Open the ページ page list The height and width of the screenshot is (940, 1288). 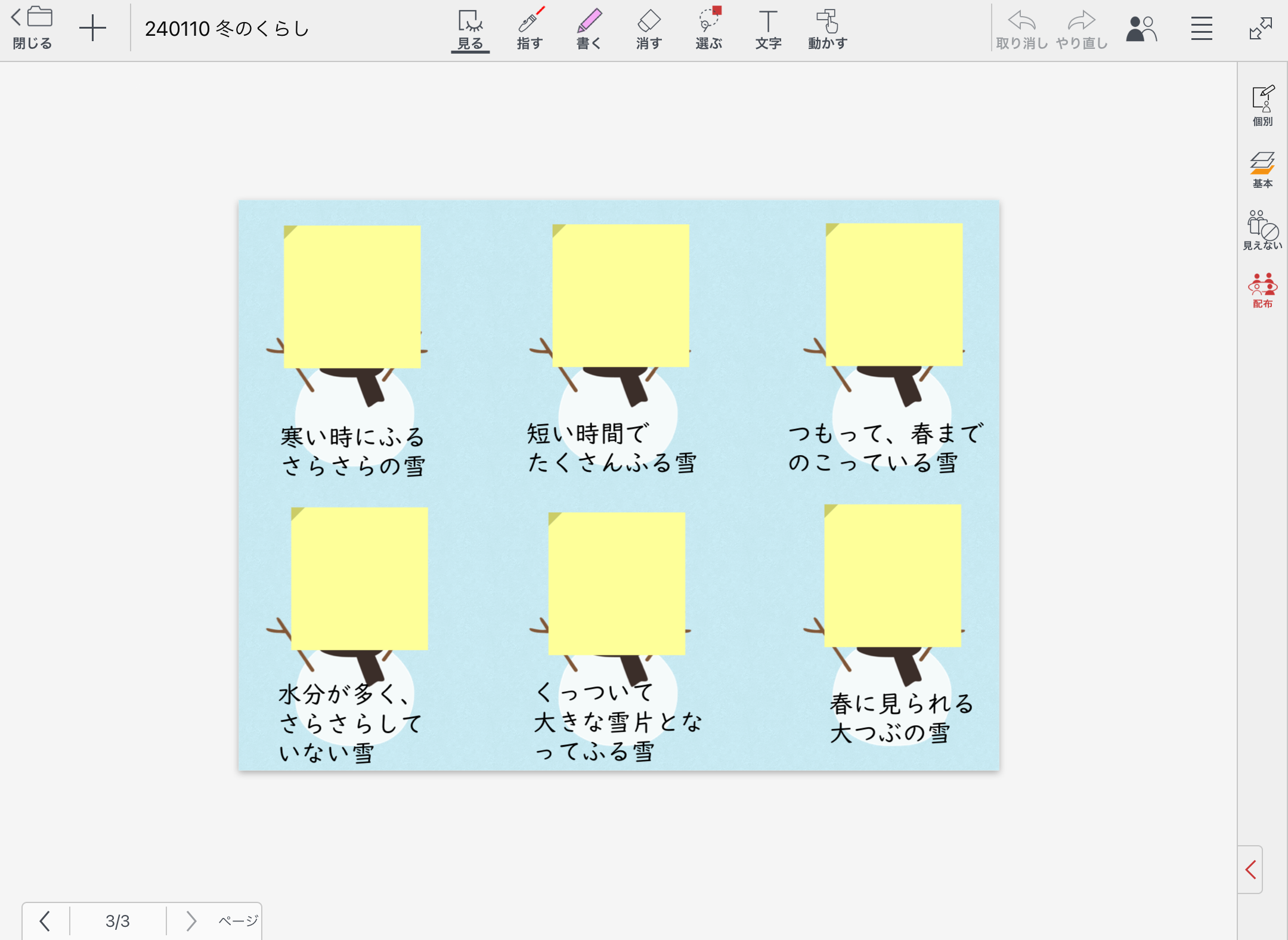click(x=238, y=920)
